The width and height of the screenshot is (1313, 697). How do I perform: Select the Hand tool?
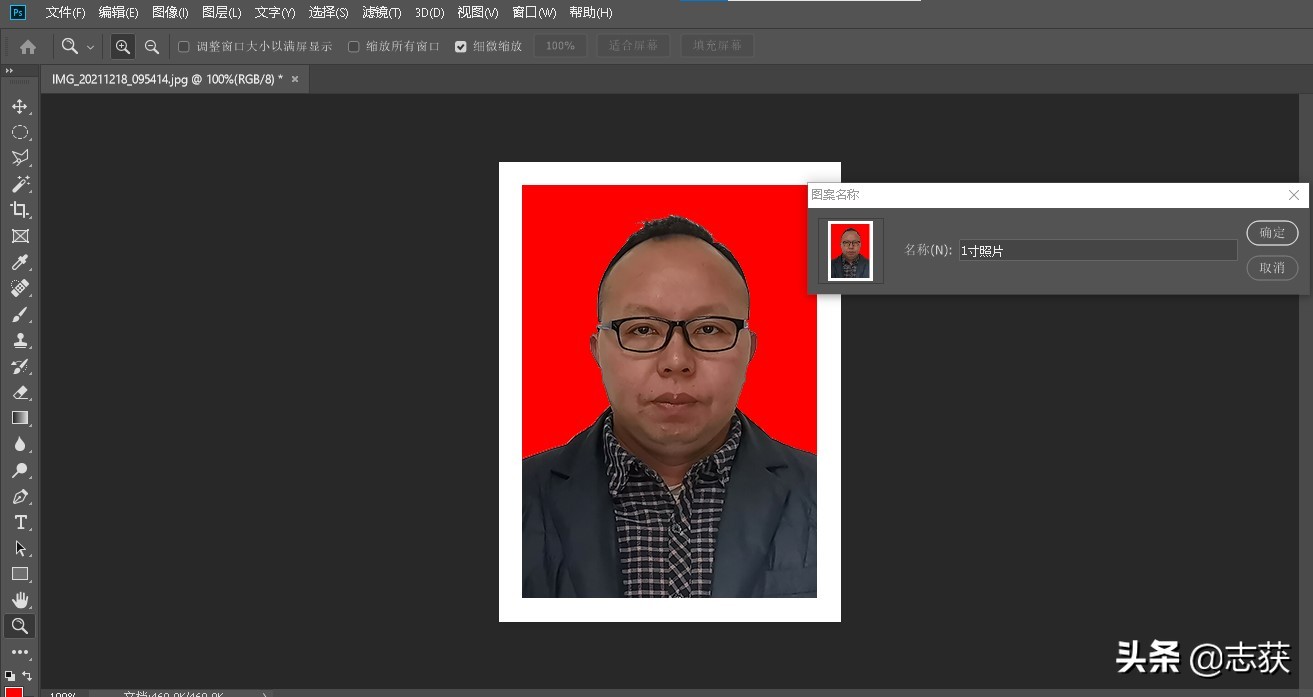coord(20,600)
